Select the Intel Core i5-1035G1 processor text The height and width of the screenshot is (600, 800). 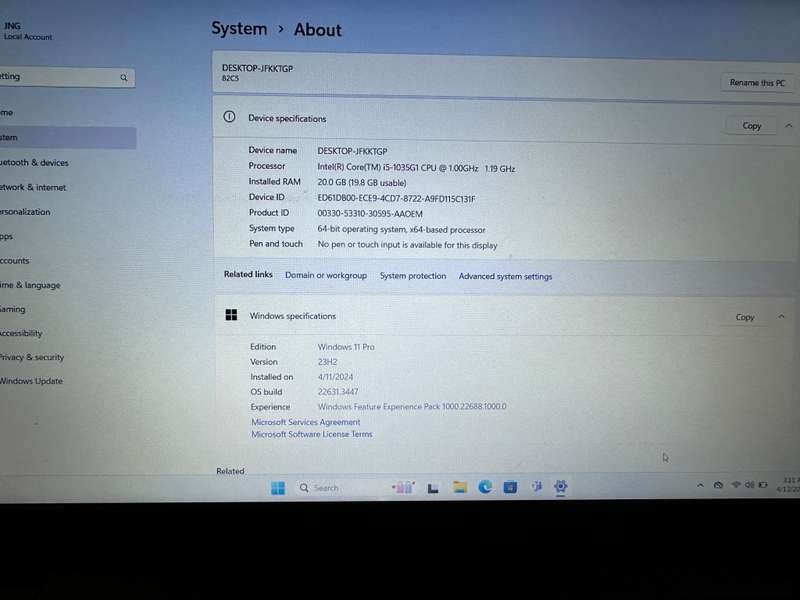click(416, 168)
